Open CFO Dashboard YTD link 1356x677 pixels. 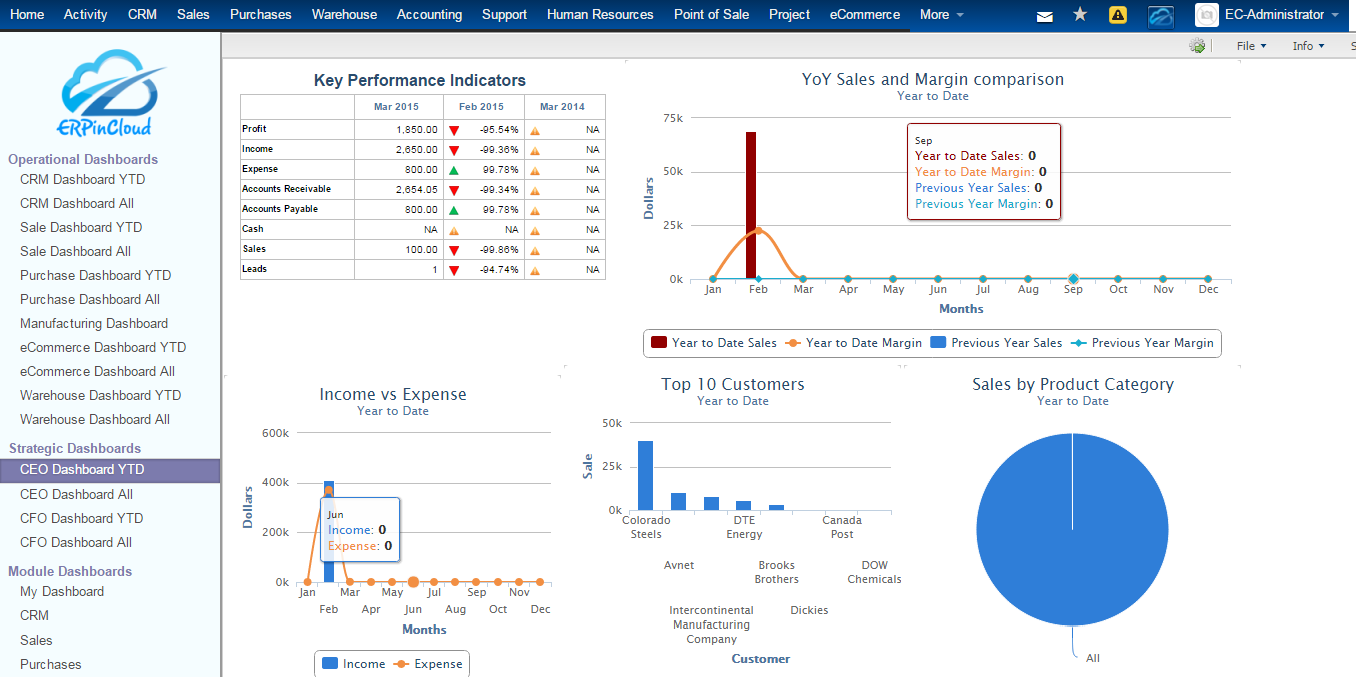81,518
